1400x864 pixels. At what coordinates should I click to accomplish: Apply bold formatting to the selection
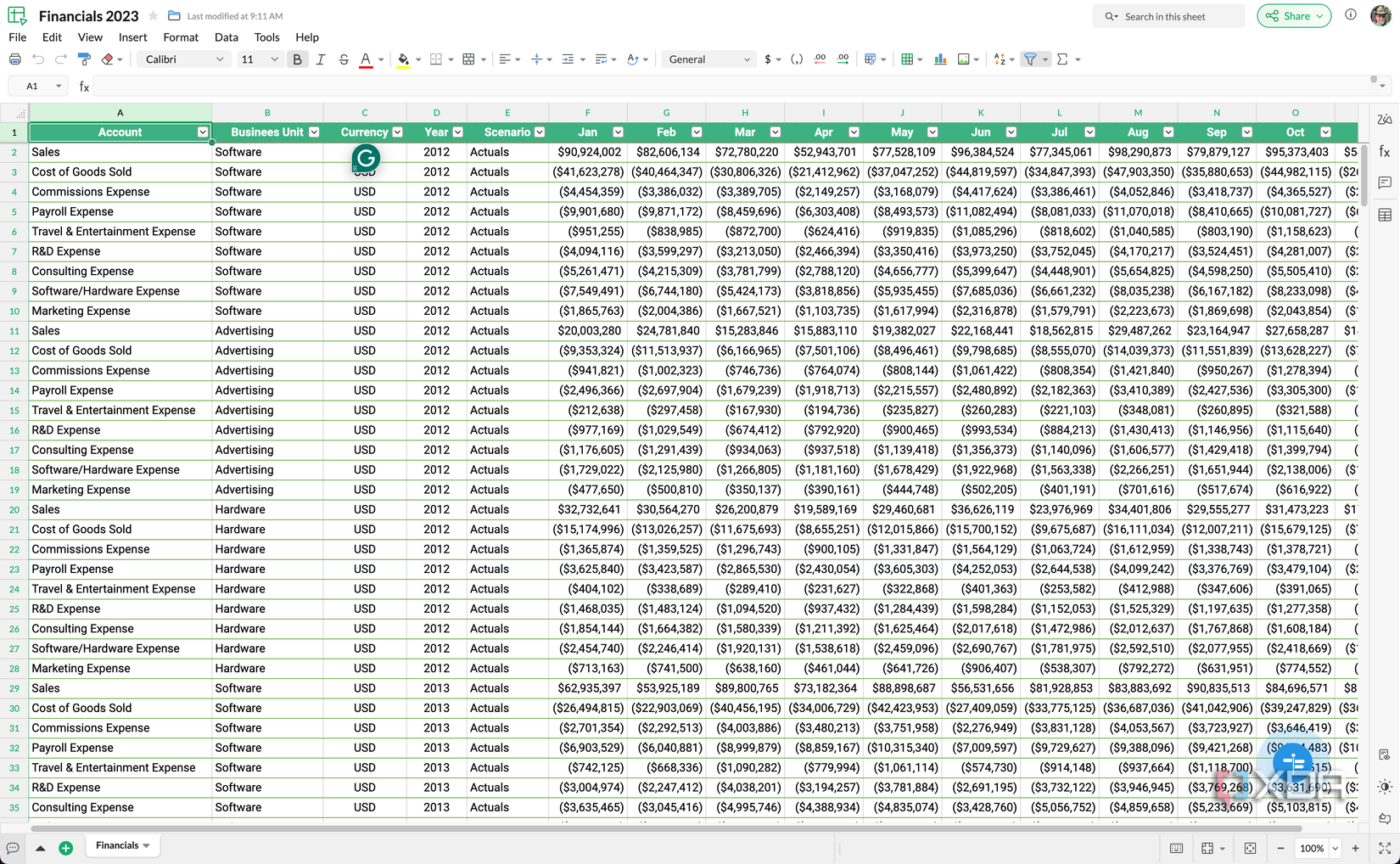point(297,59)
